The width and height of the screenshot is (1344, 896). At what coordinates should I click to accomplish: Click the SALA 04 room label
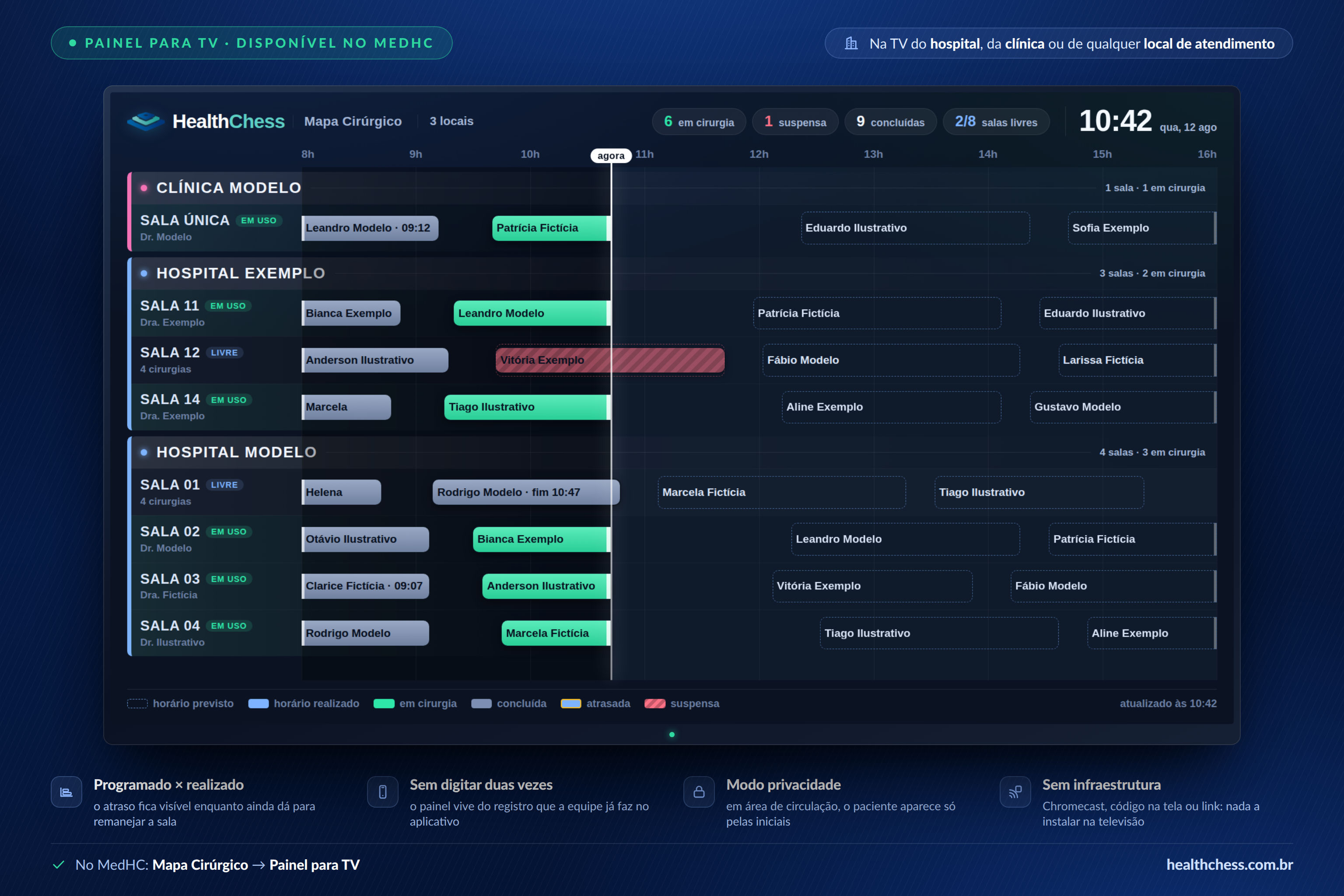(170, 626)
